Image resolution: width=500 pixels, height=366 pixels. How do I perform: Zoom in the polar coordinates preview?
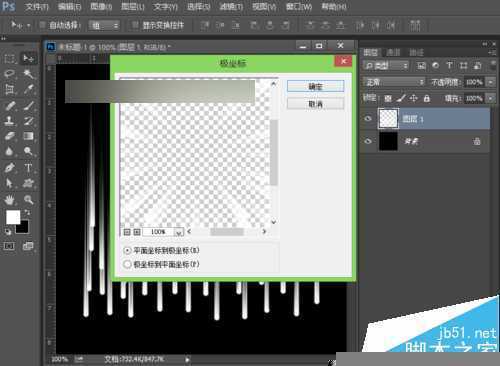coord(137,232)
